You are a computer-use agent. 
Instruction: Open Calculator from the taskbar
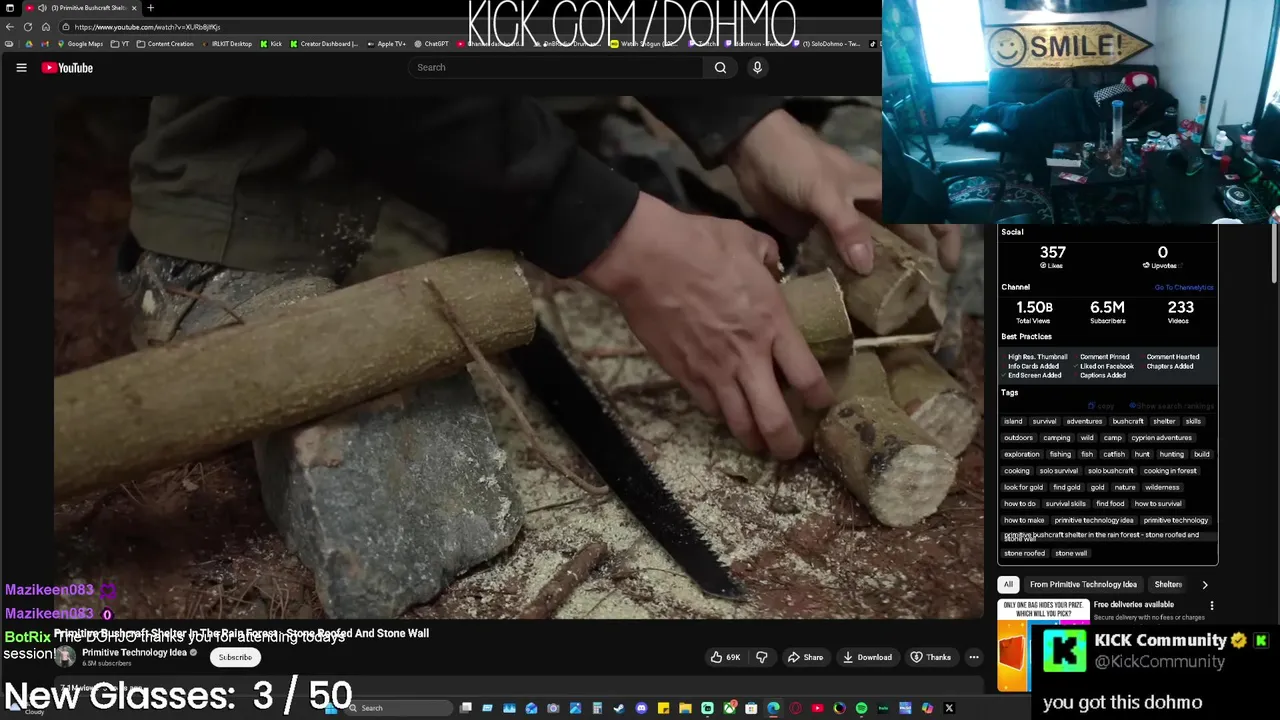point(597,708)
